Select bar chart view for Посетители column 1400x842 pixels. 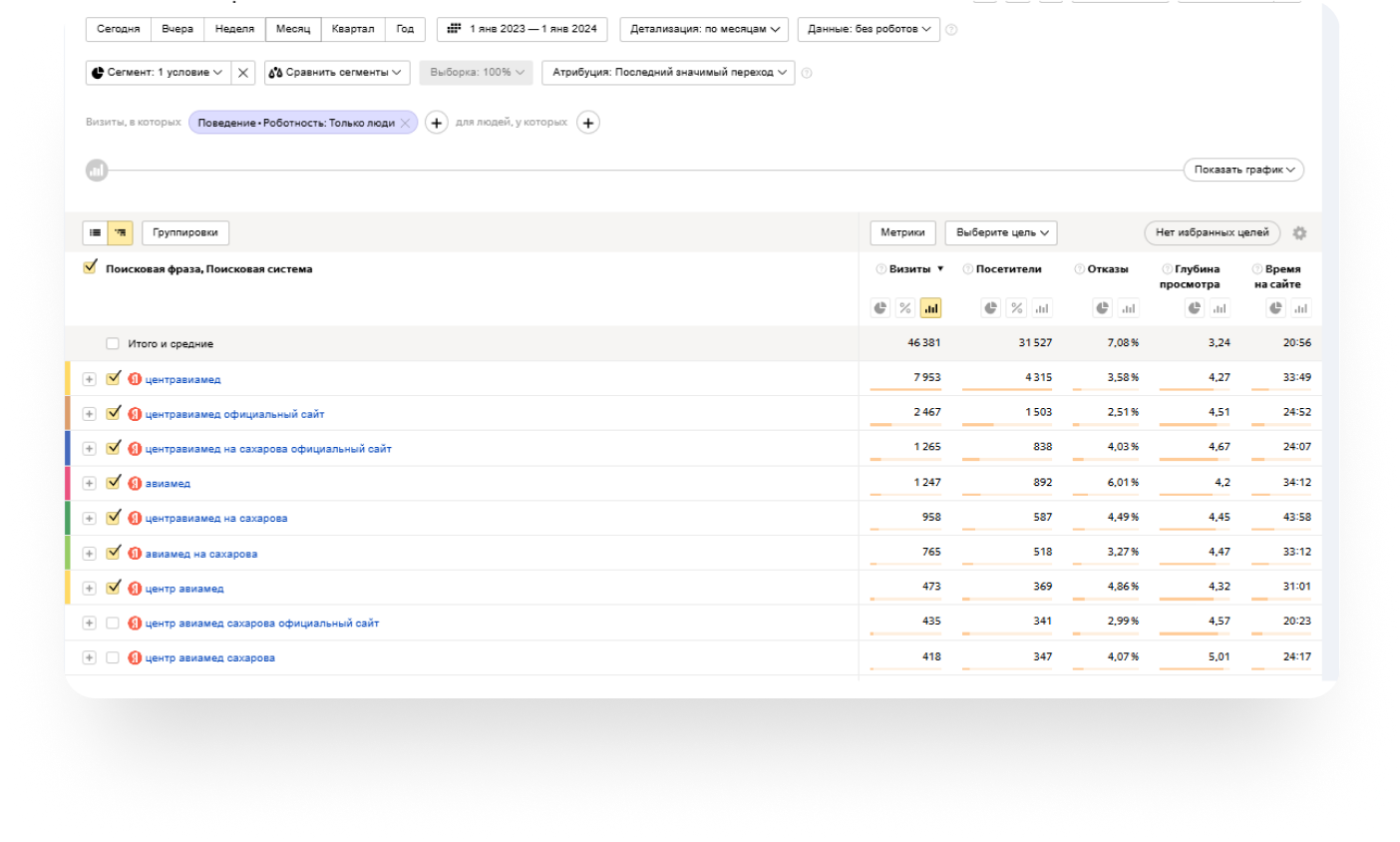[x=1041, y=308]
